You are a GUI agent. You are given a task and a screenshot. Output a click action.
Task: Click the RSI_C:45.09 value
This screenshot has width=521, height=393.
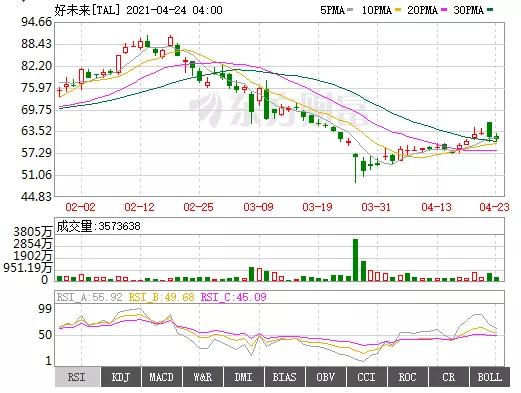pos(233,297)
